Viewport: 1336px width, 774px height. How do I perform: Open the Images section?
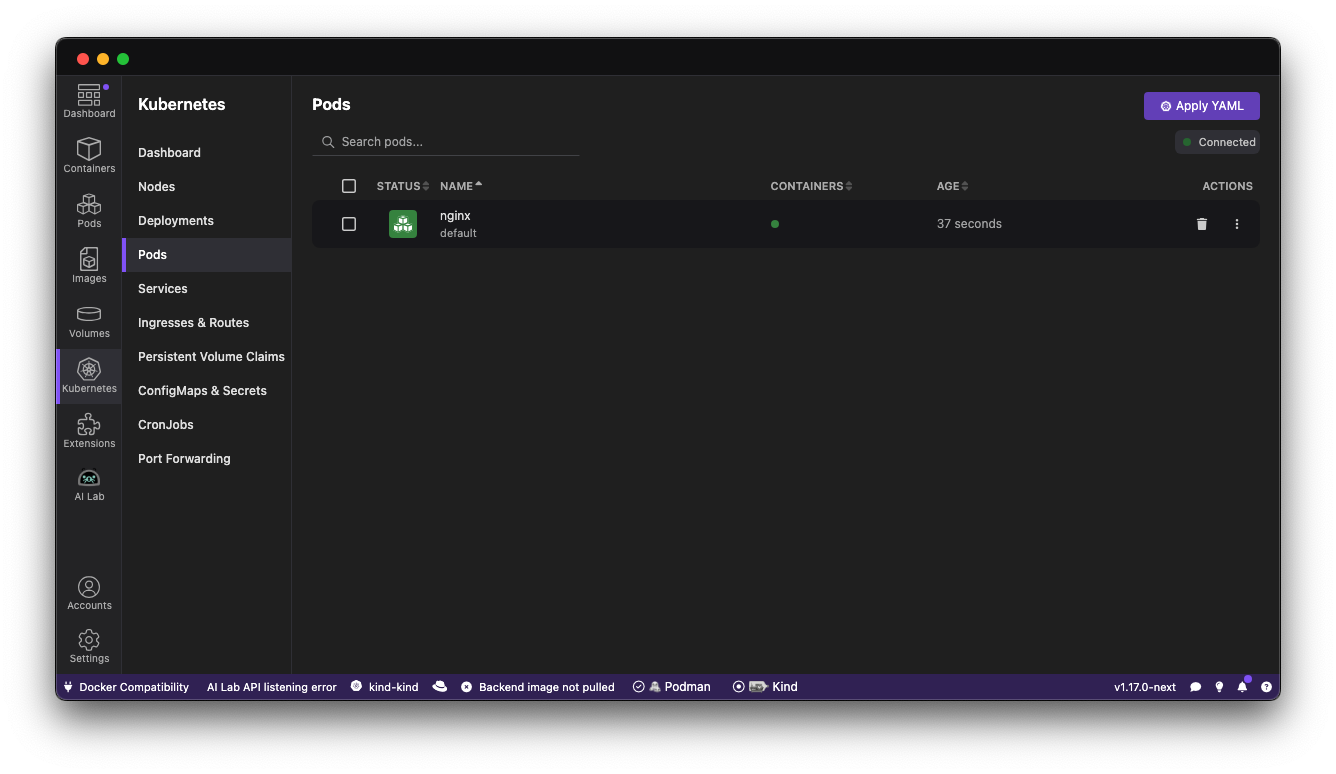(88, 264)
